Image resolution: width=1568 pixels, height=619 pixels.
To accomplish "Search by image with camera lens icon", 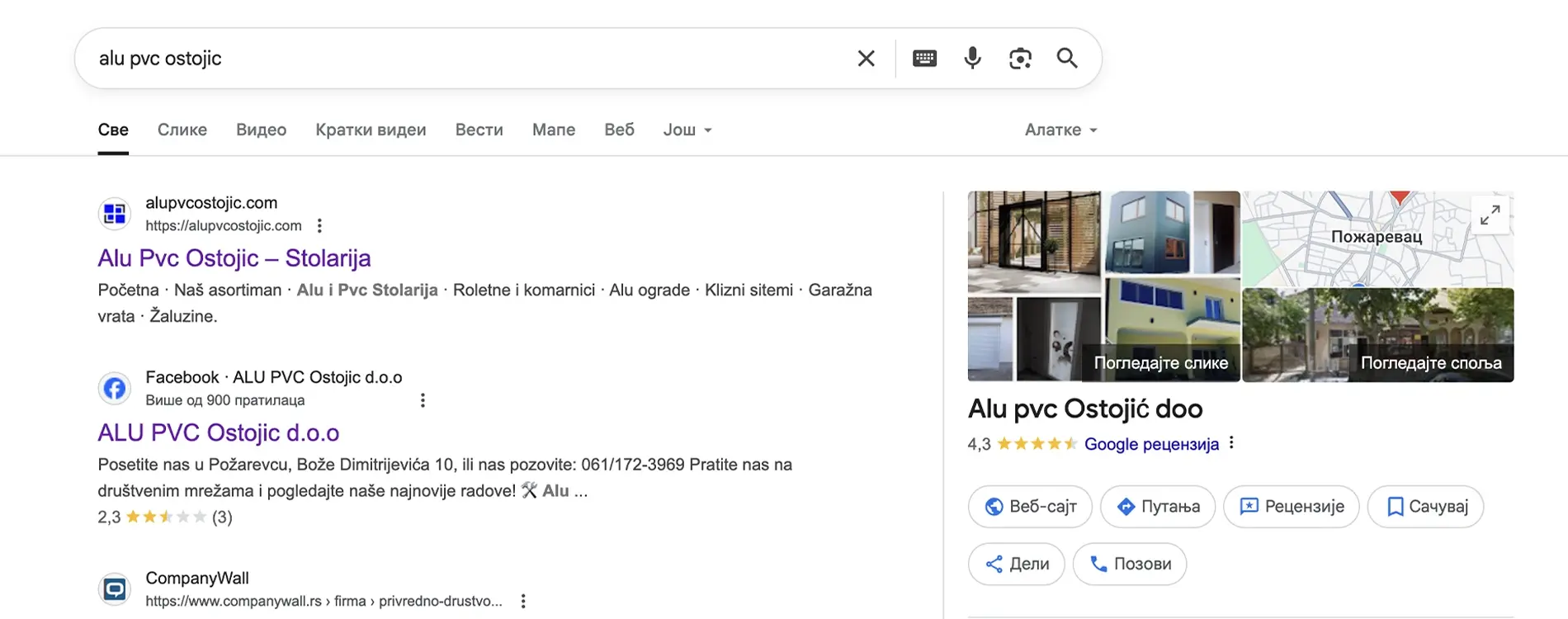I will click(x=1020, y=59).
